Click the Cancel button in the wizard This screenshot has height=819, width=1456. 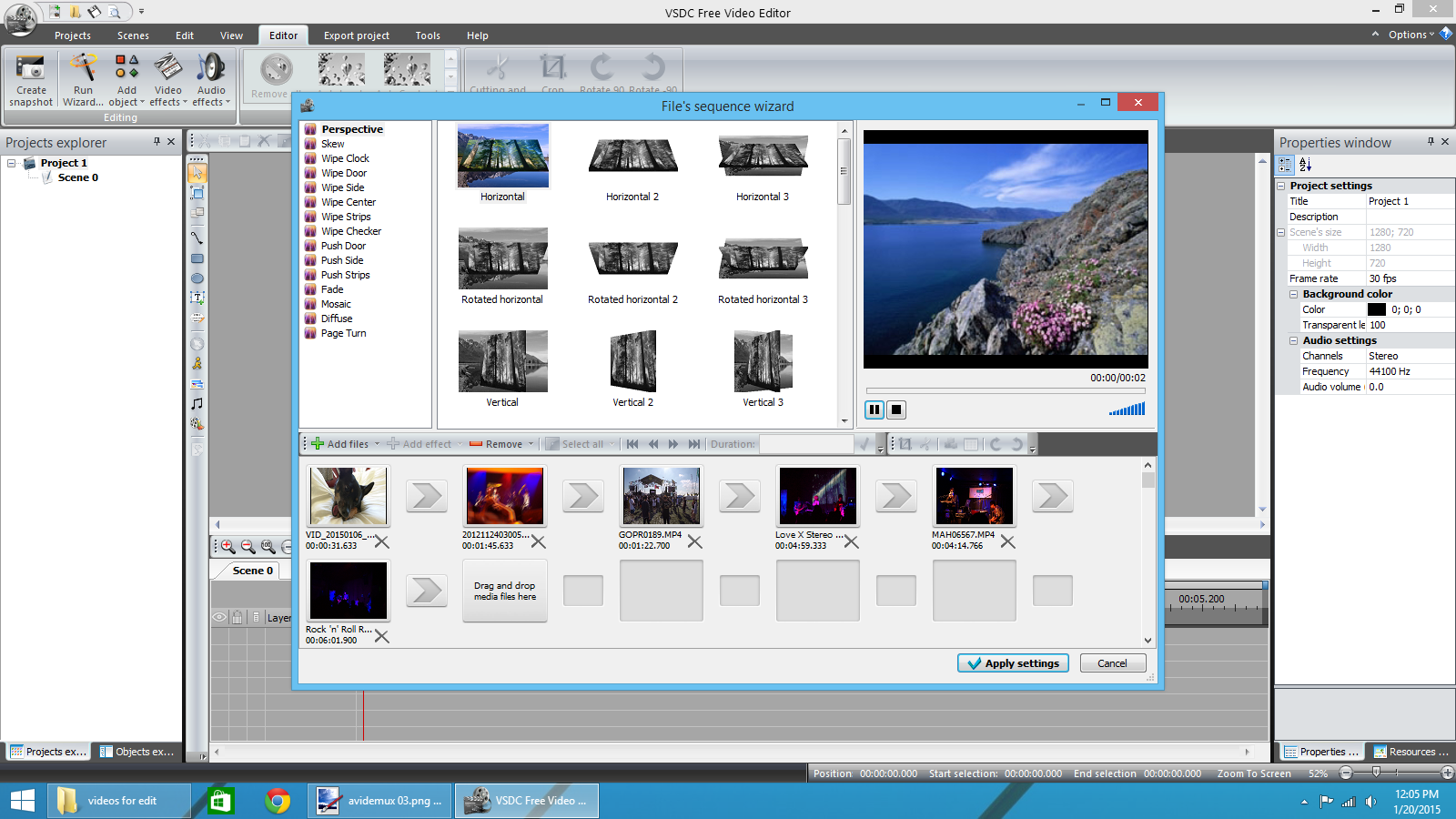pos(1112,662)
